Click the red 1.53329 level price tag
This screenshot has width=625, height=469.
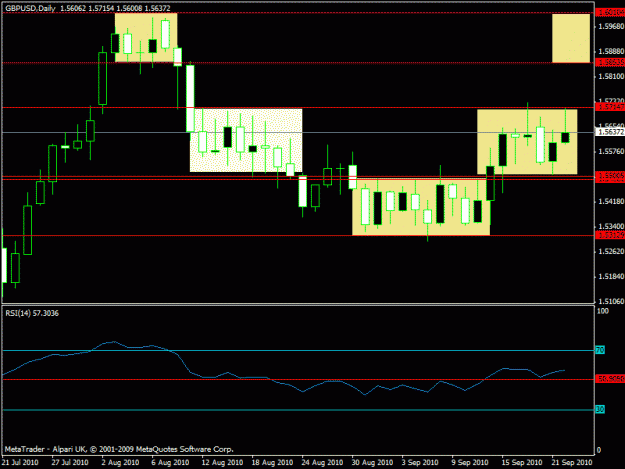click(x=610, y=235)
